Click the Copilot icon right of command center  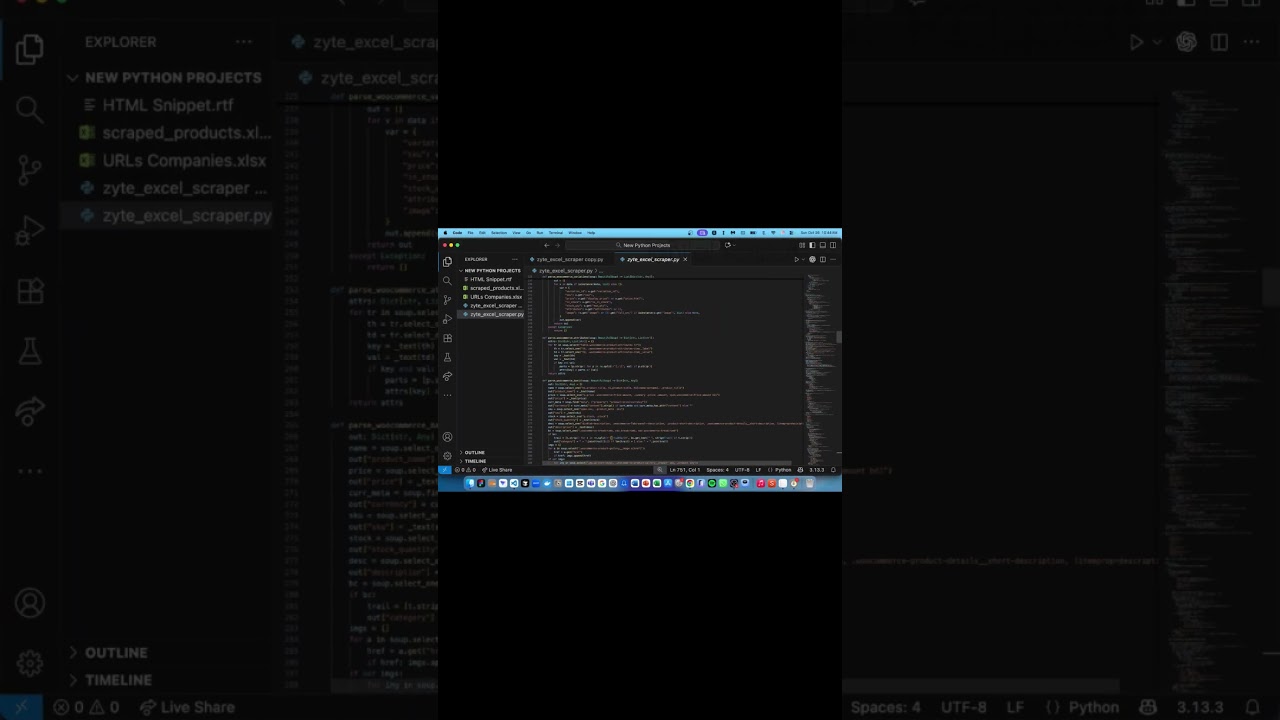tap(728, 245)
